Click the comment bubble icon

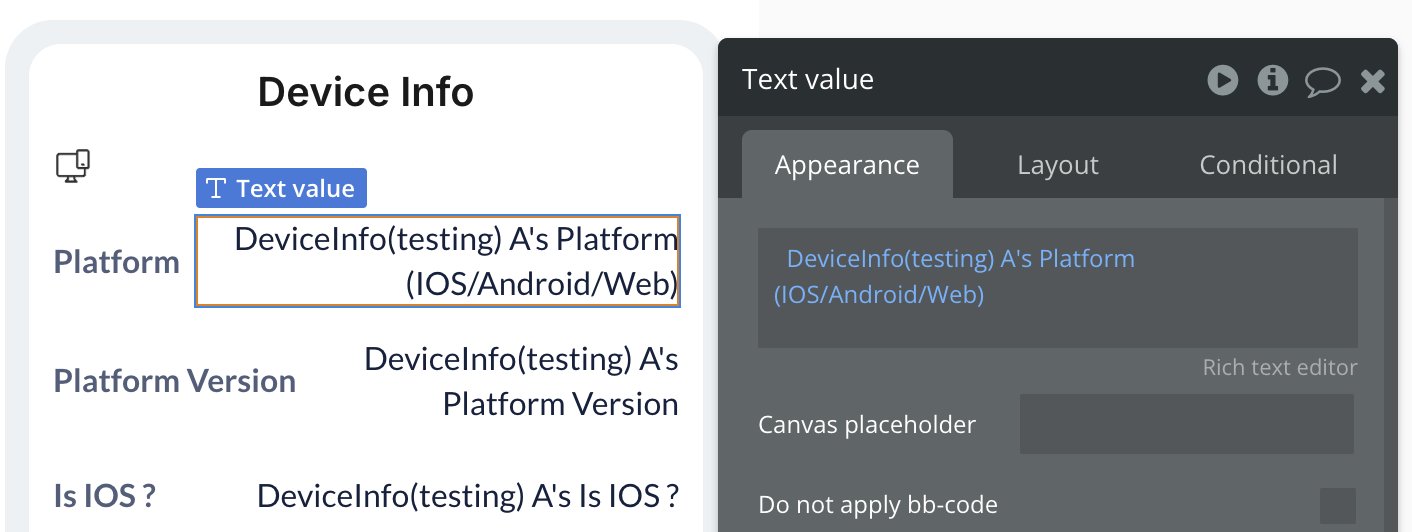click(x=1322, y=81)
